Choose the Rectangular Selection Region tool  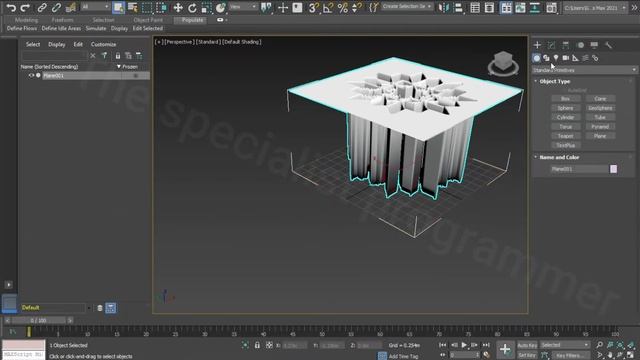click(x=147, y=7)
